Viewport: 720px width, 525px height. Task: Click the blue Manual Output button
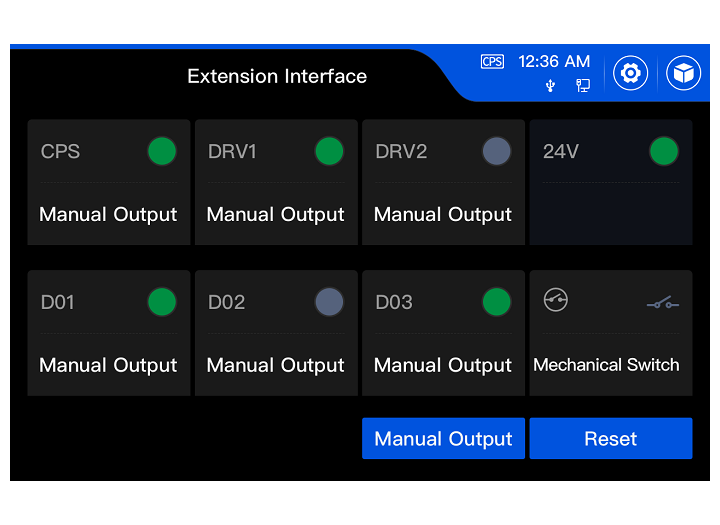[443, 438]
